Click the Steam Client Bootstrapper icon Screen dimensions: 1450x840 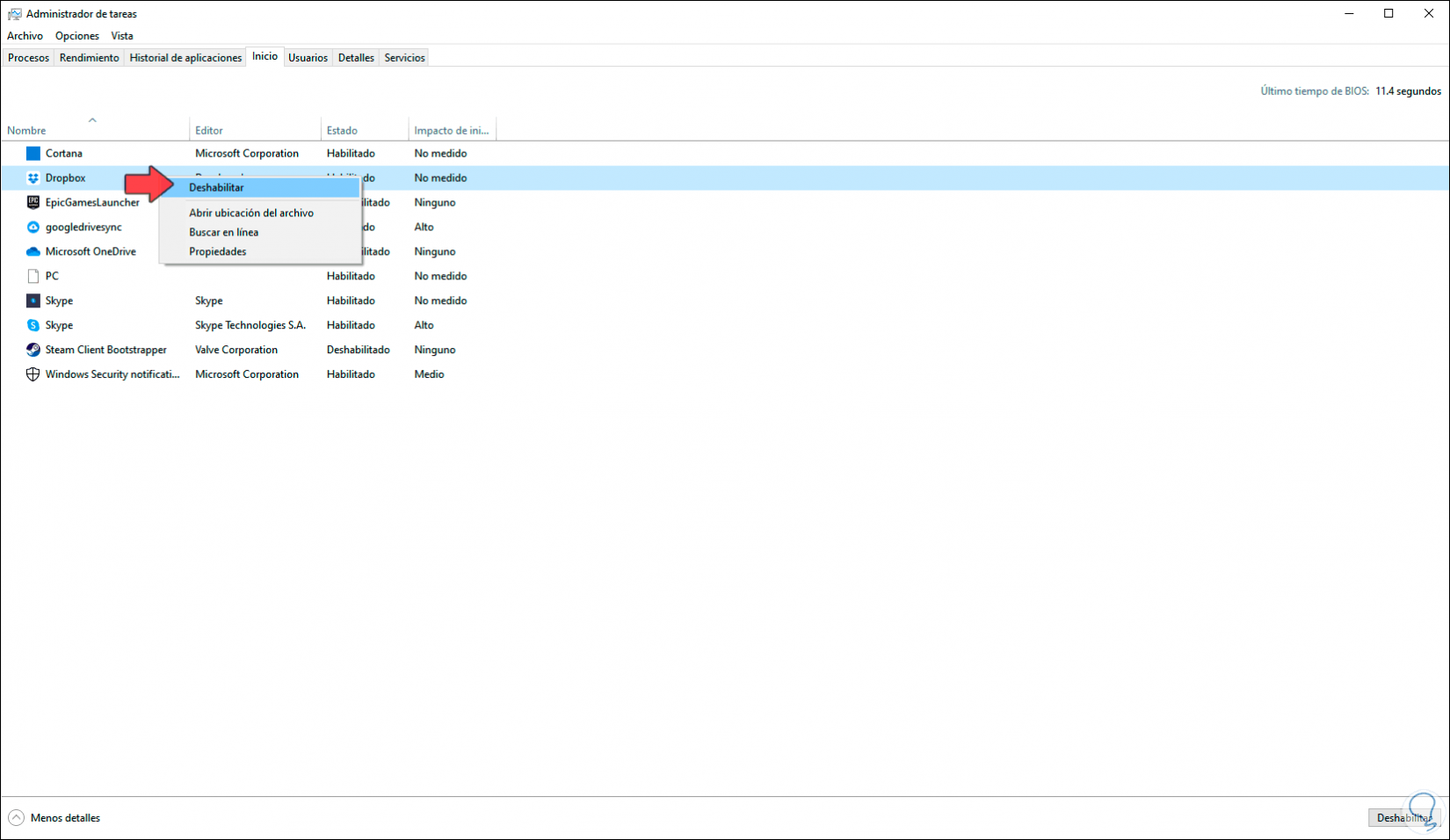click(33, 349)
